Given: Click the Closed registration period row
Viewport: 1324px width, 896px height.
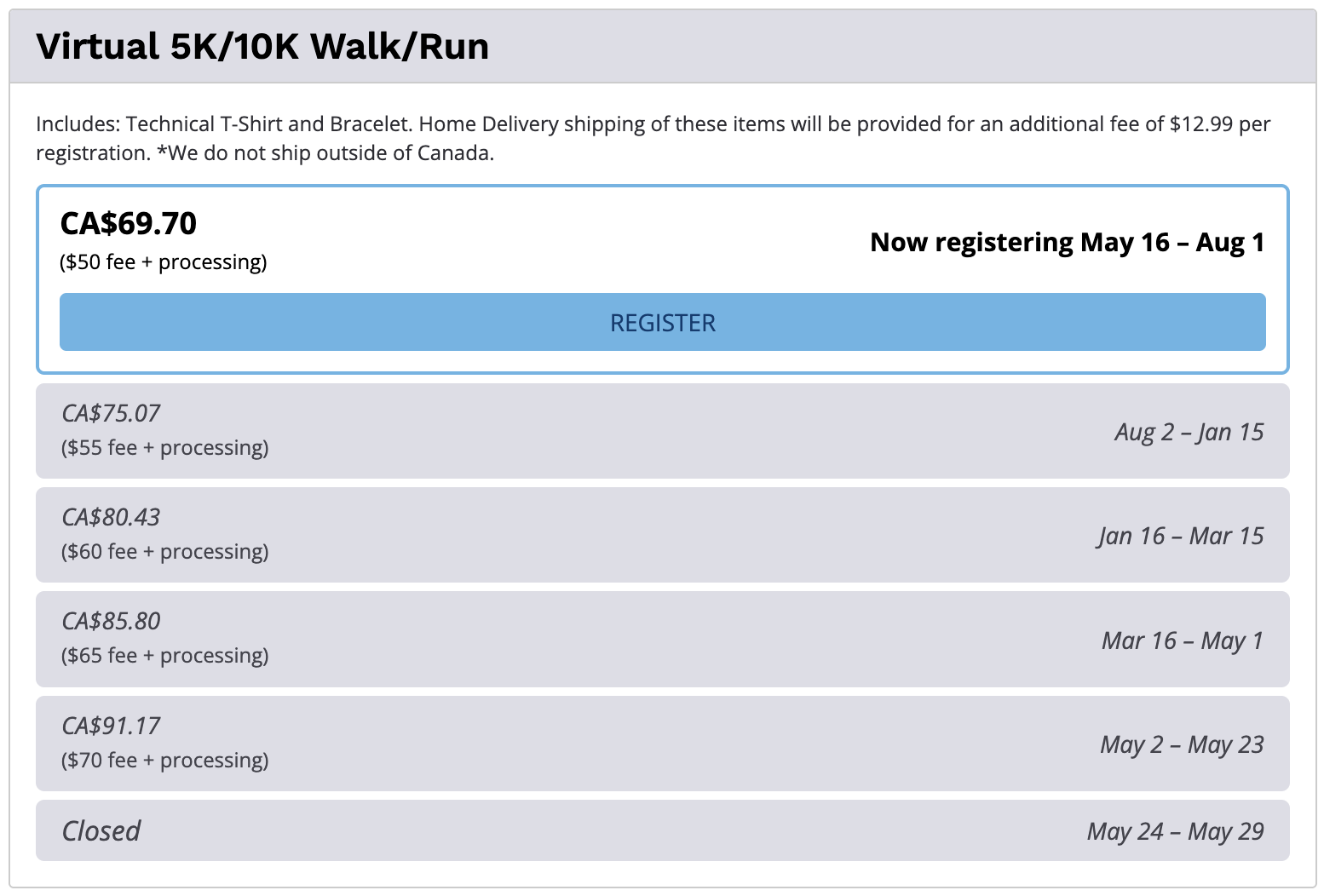Looking at the screenshot, I should (x=662, y=830).
